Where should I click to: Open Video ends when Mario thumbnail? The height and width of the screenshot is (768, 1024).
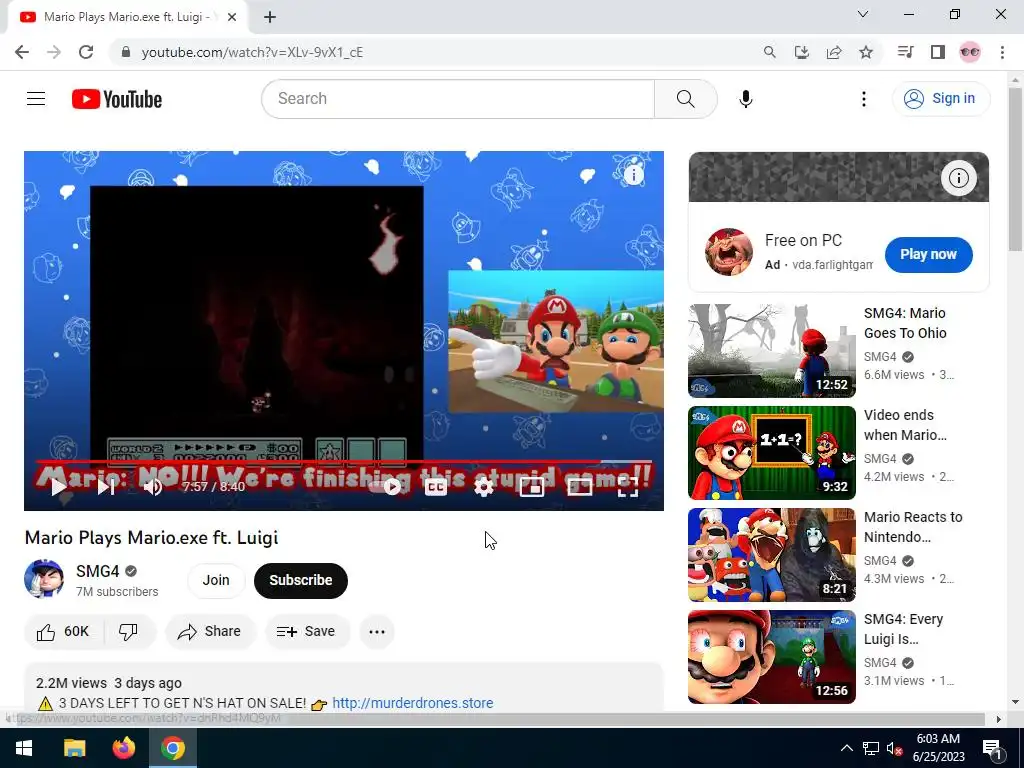(771, 453)
